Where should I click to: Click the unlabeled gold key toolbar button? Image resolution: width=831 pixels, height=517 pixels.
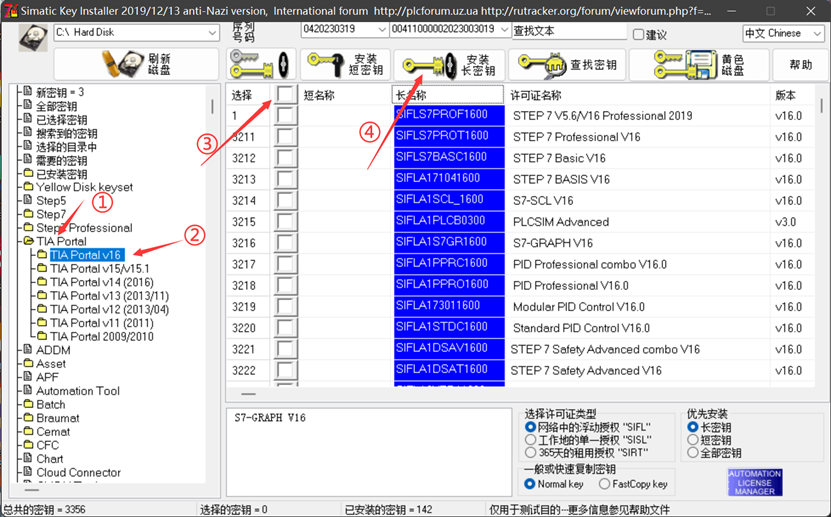click(x=259, y=65)
